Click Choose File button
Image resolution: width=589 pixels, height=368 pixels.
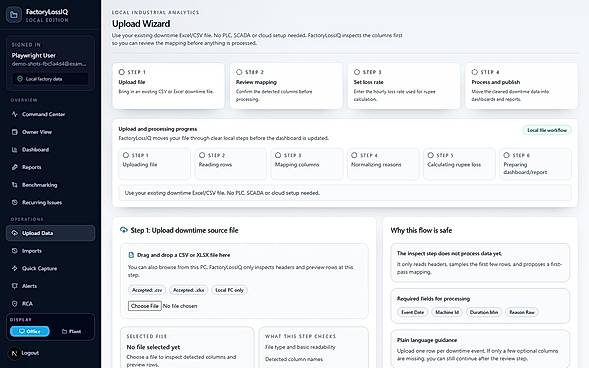145,306
